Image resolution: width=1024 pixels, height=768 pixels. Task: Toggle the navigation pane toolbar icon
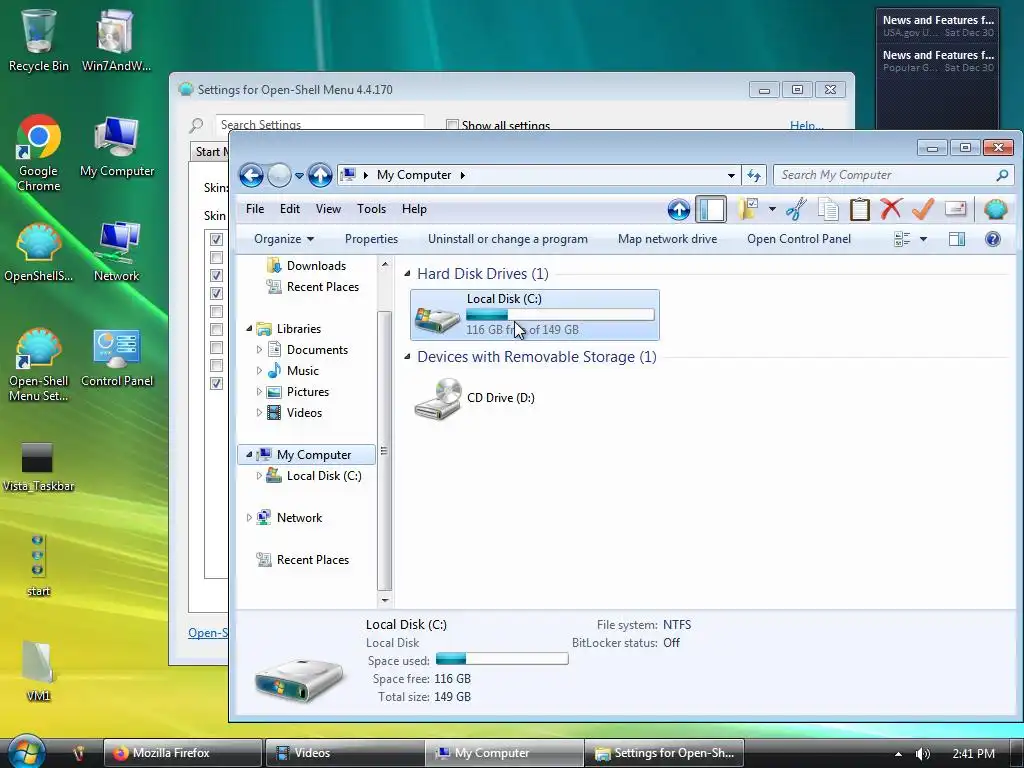coord(711,209)
